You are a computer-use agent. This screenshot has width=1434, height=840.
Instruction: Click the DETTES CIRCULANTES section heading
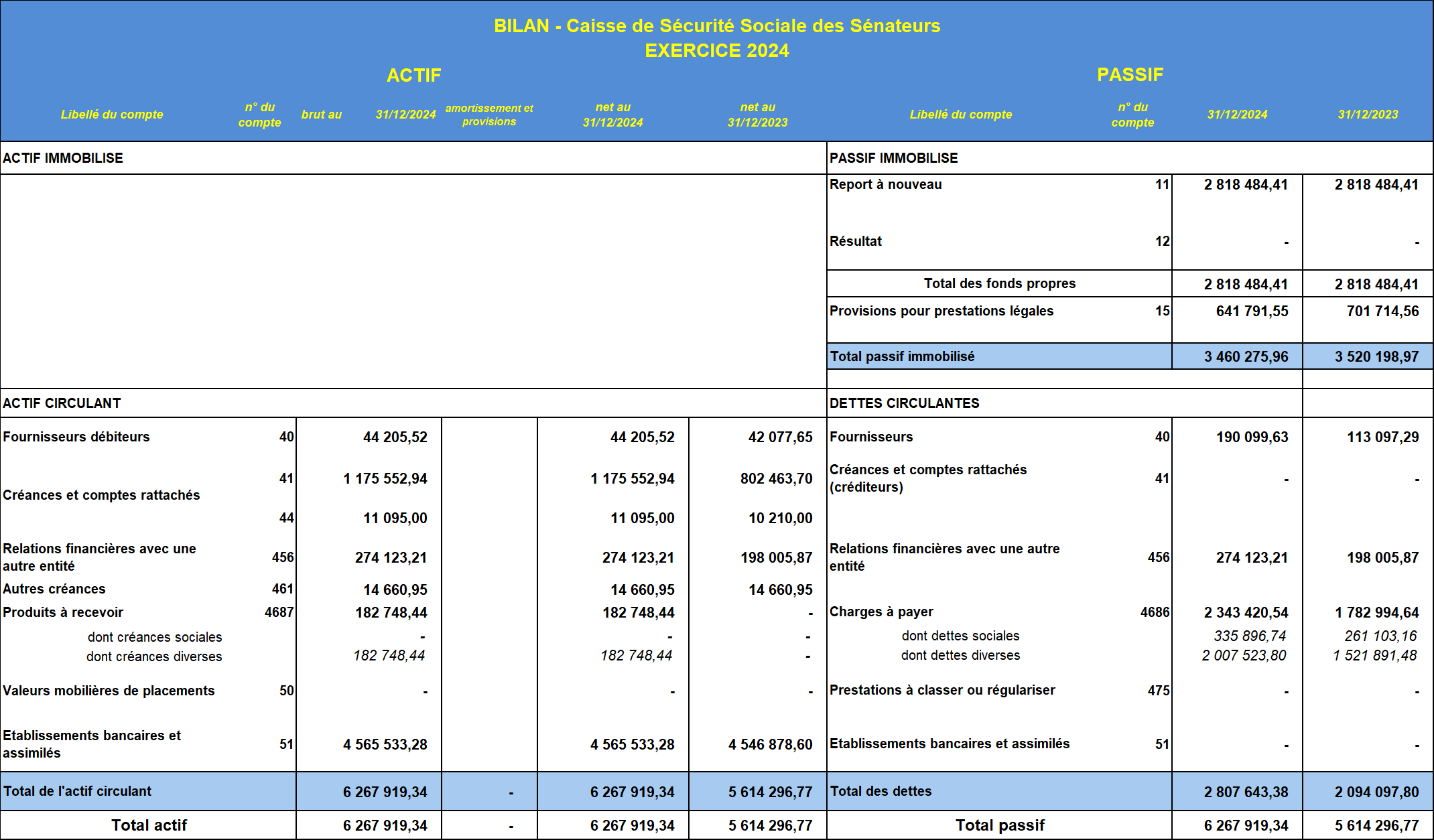point(904,403)
